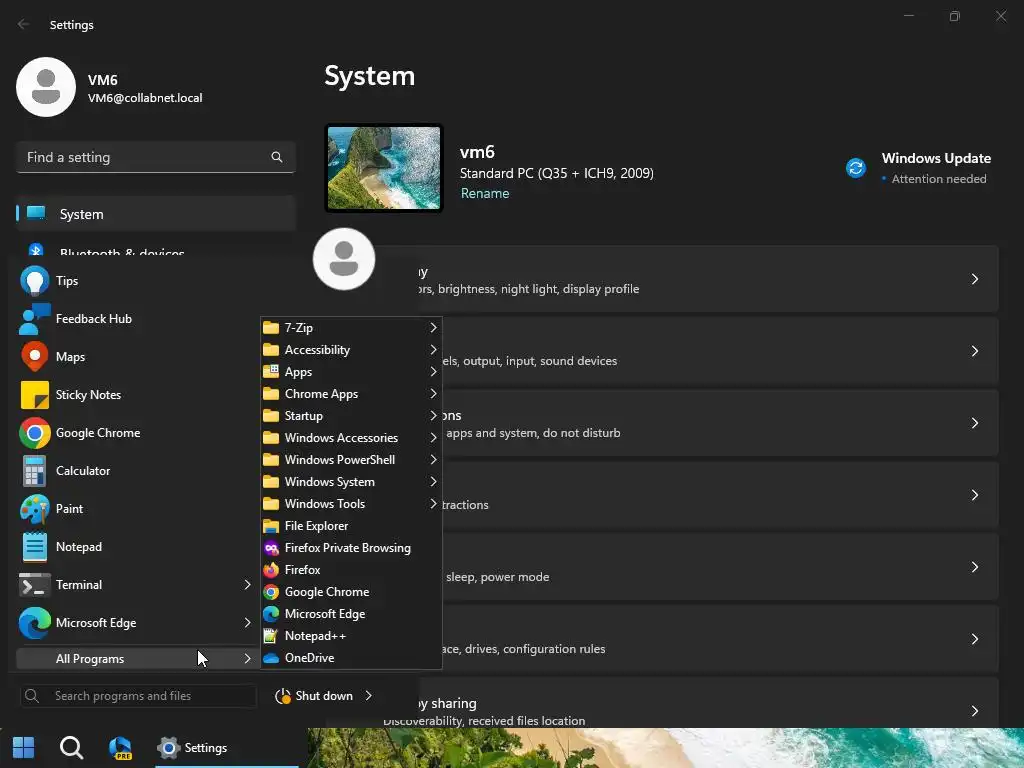
Task: Open Firefox from All Programs list
Action: coord(351,570)
